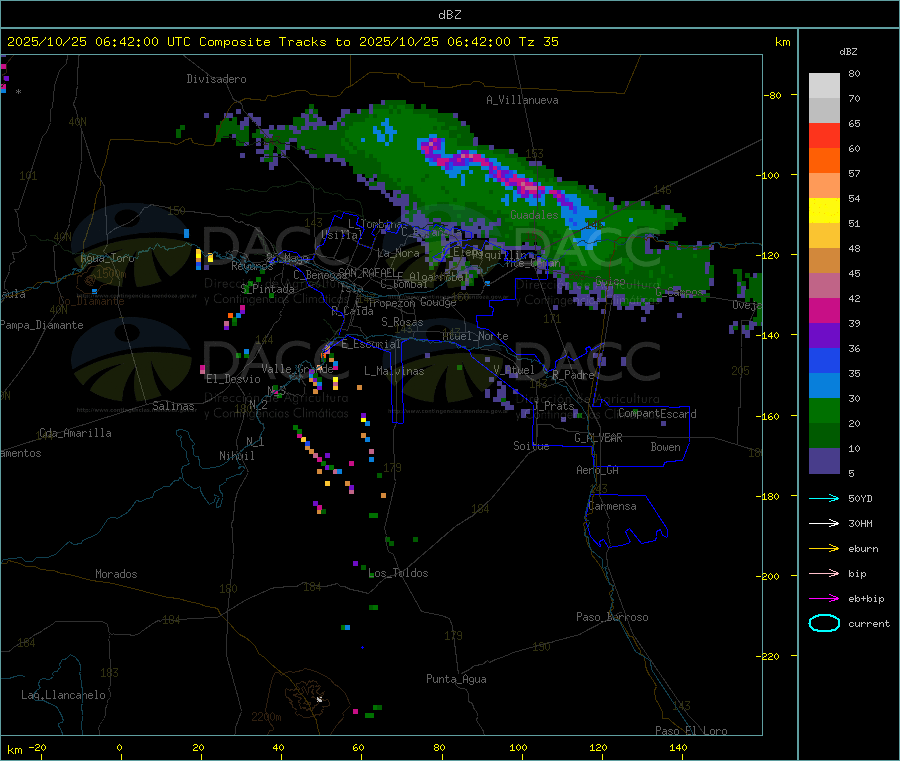This screenshot has width=900, height=761.
Task: Click the Paso_El_Loro map label
Action: pyautogui.click(x=691, y=731)
